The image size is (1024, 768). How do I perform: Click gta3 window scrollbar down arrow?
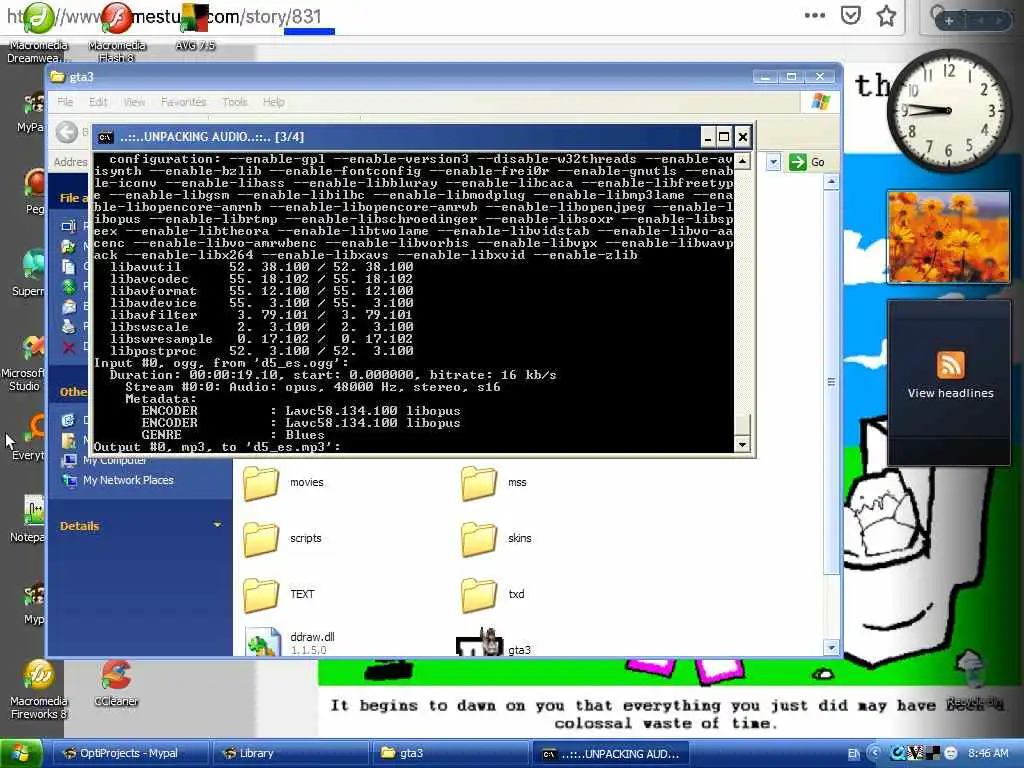[x=831, y=648]
